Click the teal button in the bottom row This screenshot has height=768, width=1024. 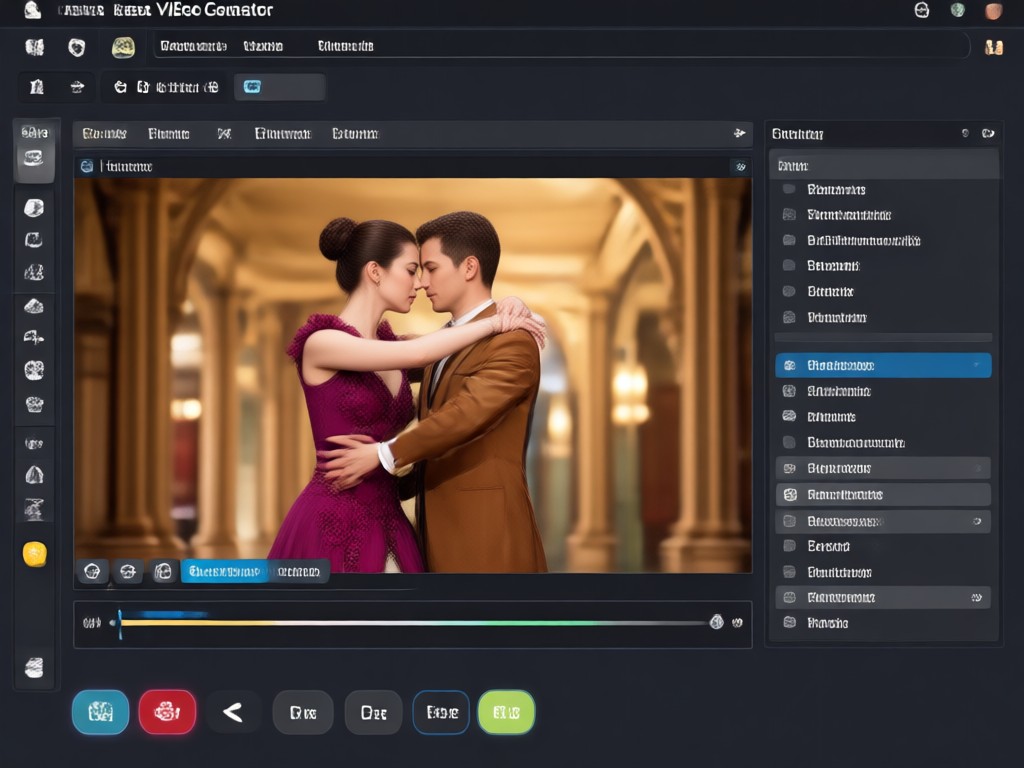coord(101,712)
